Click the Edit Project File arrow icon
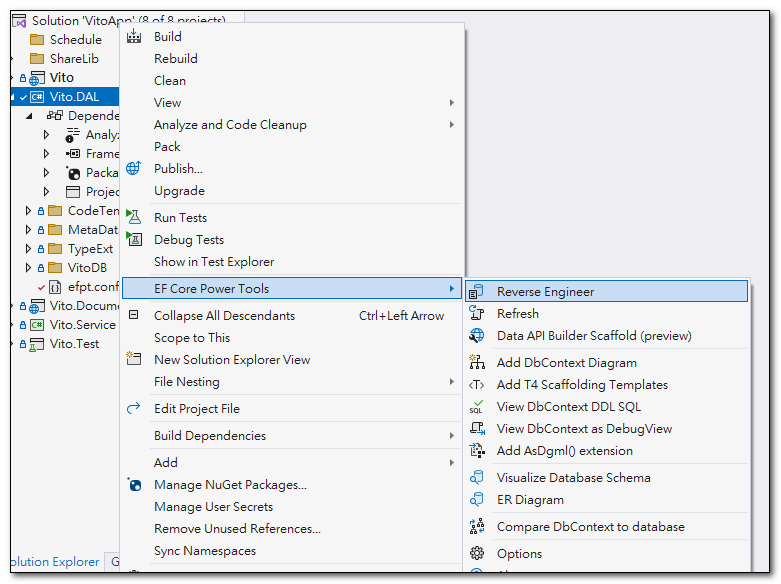 pos(133,408)
